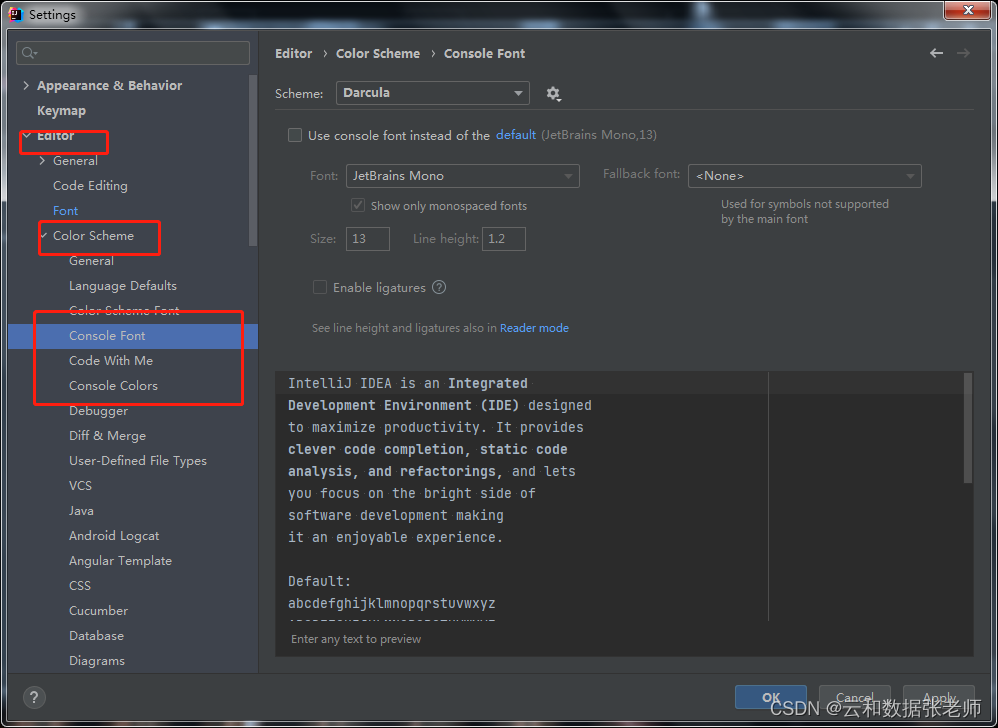Select Console Colors item

click(x=113, y=386)
